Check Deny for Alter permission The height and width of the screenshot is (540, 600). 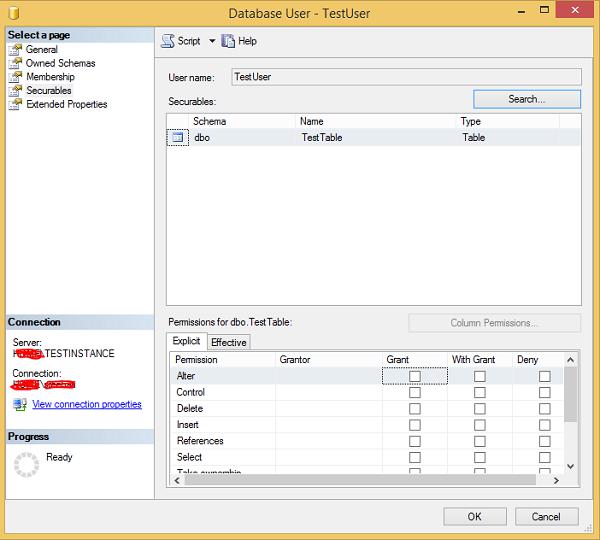pyautogui.click(x=545, y=376)
